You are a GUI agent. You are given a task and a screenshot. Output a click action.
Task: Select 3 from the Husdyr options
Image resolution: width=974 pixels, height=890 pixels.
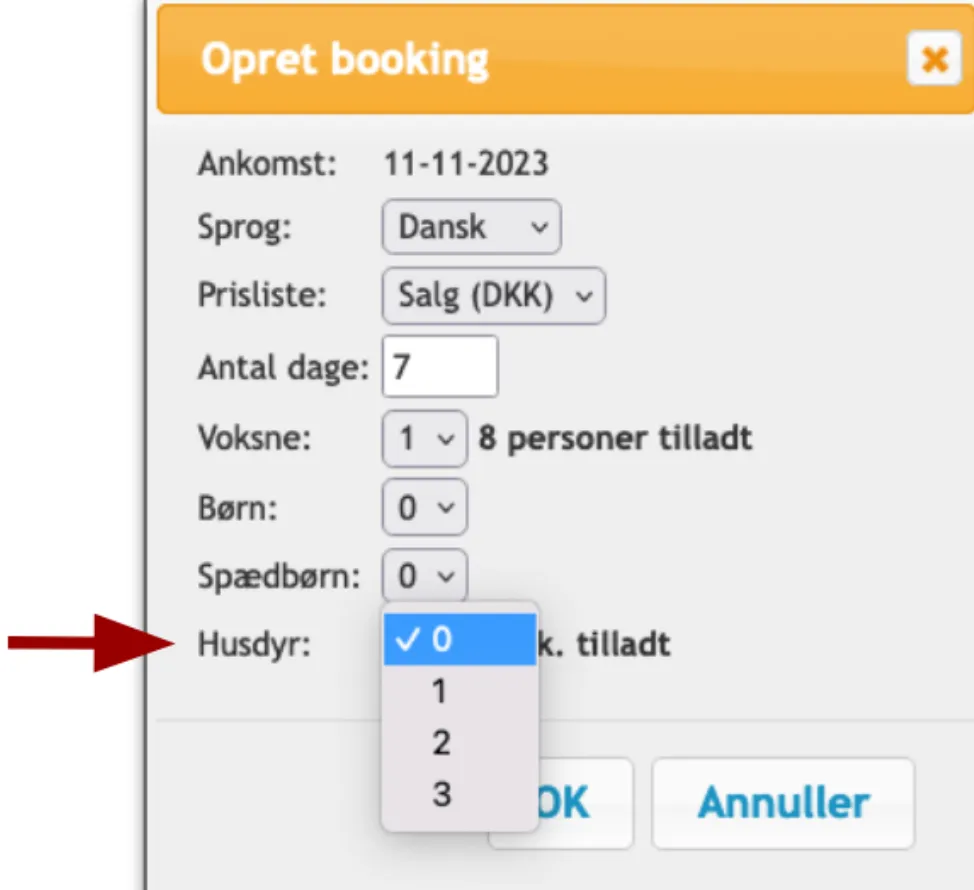pyautogui.click(x=460, y=795)
